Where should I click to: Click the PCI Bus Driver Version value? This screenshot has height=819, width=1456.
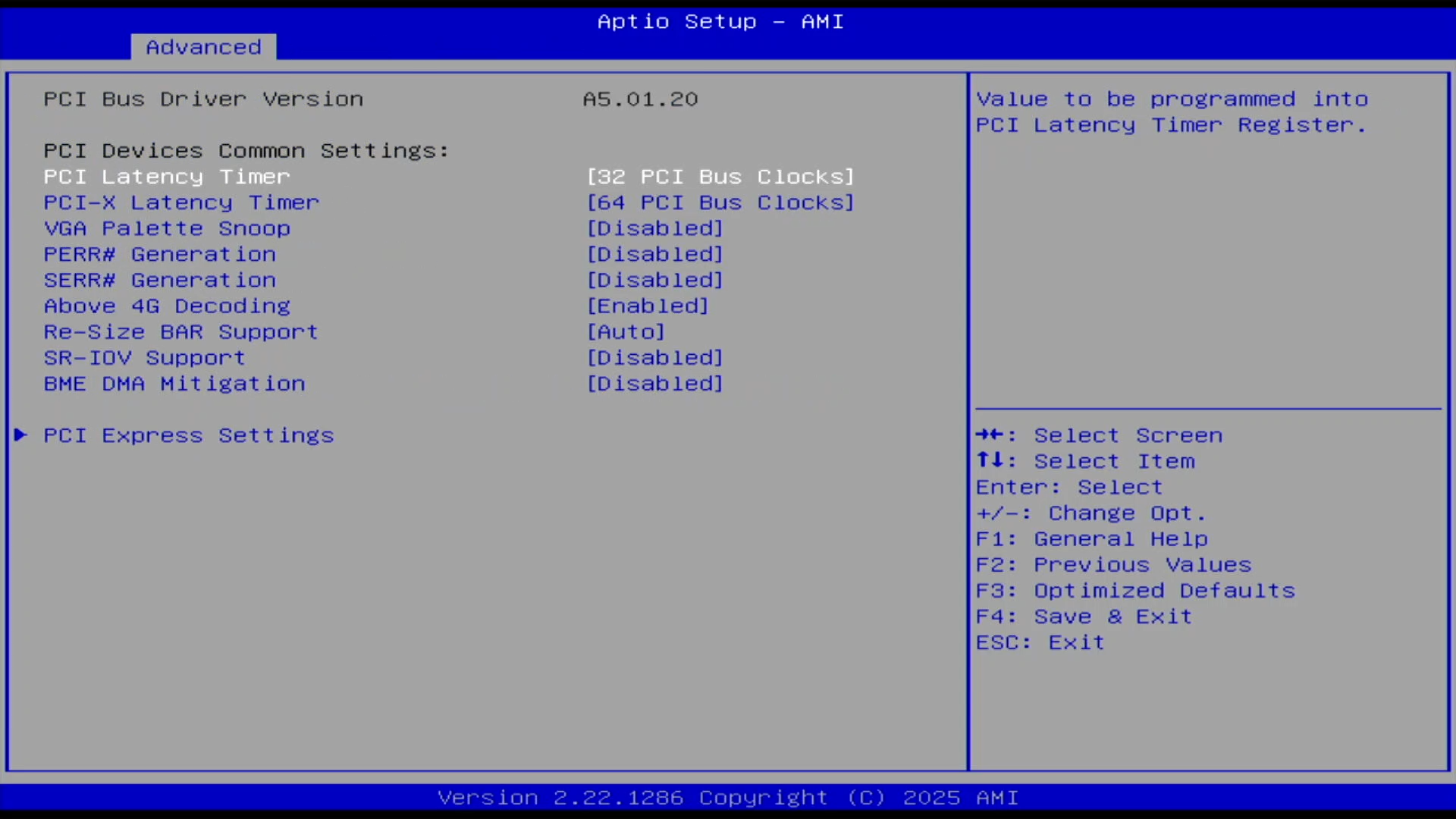point(640,99)
